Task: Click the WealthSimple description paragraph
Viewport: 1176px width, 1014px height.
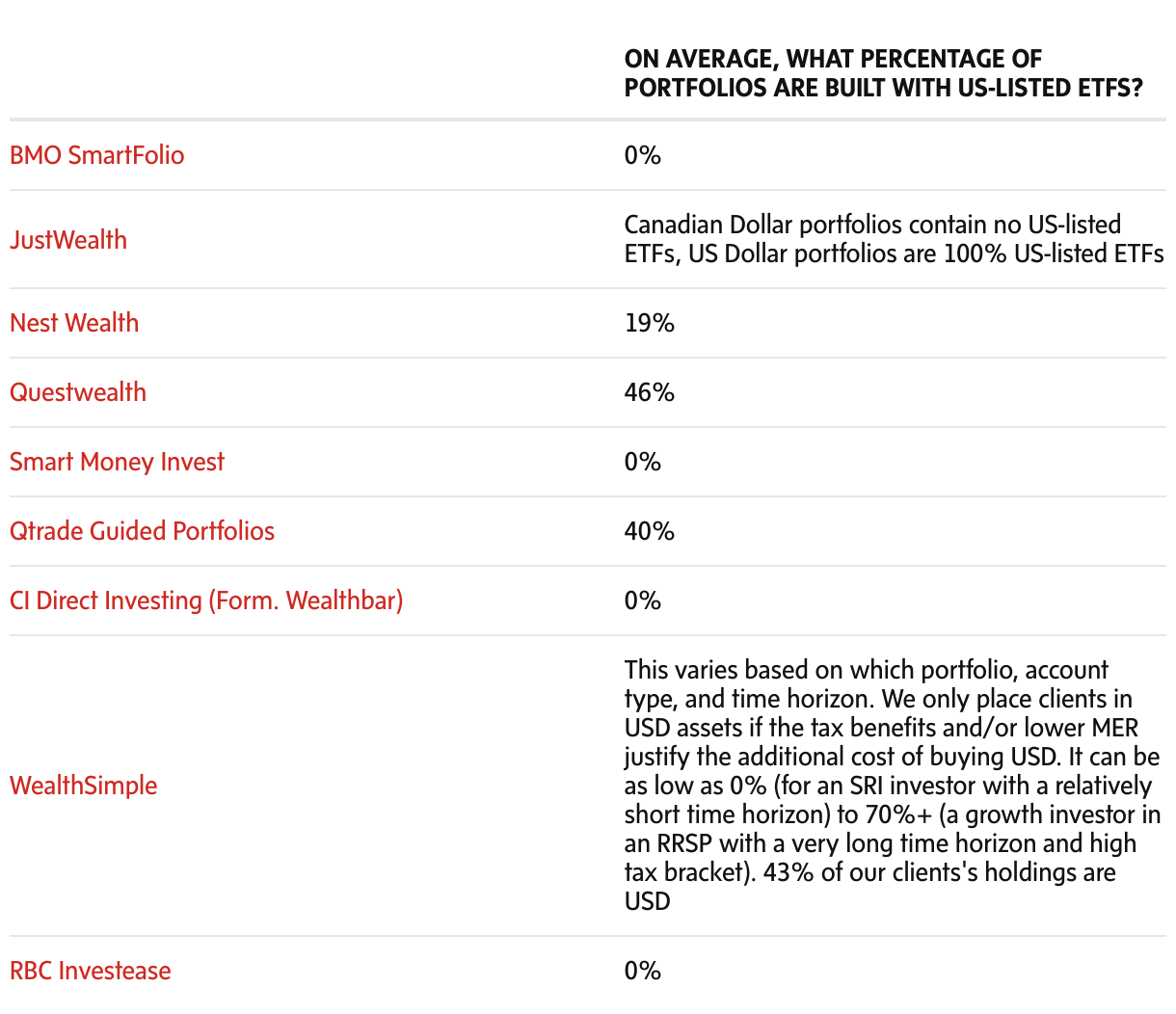Action: coord(893,786)
